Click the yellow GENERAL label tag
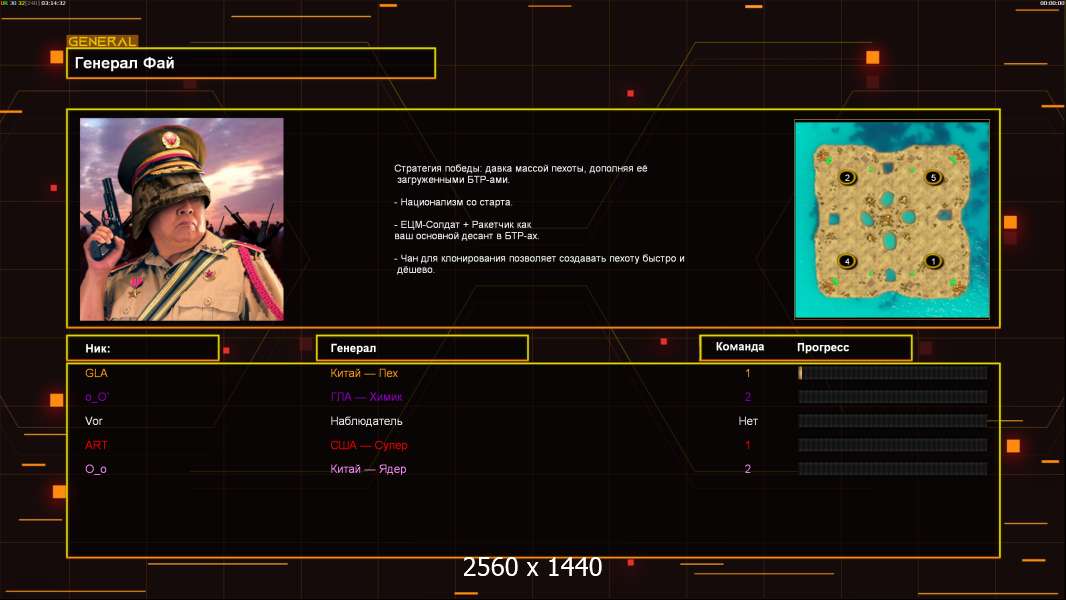Screen dimensions: 1066x600 (103, 41)
